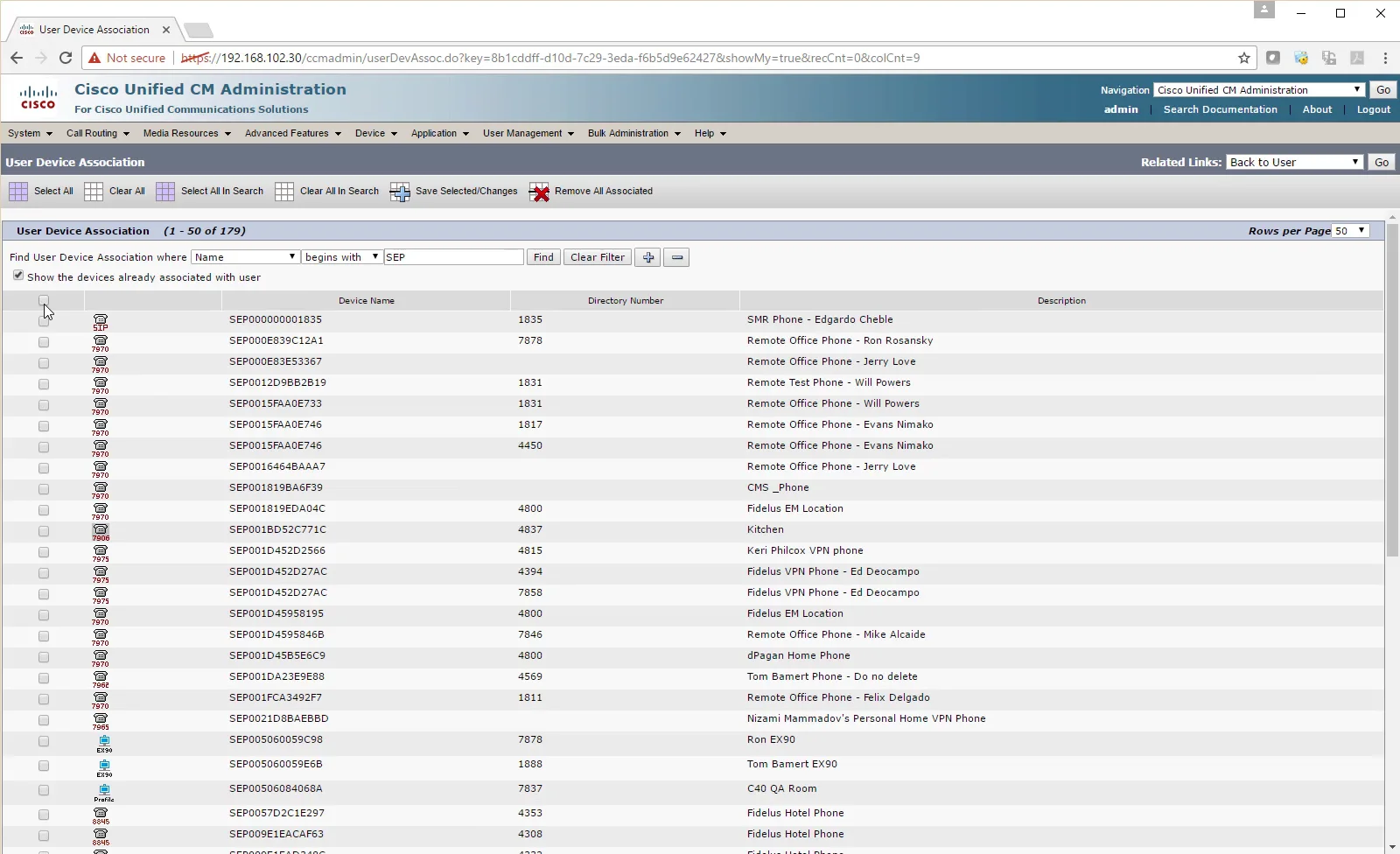Open the Media Resources menu

pos(186,133)
